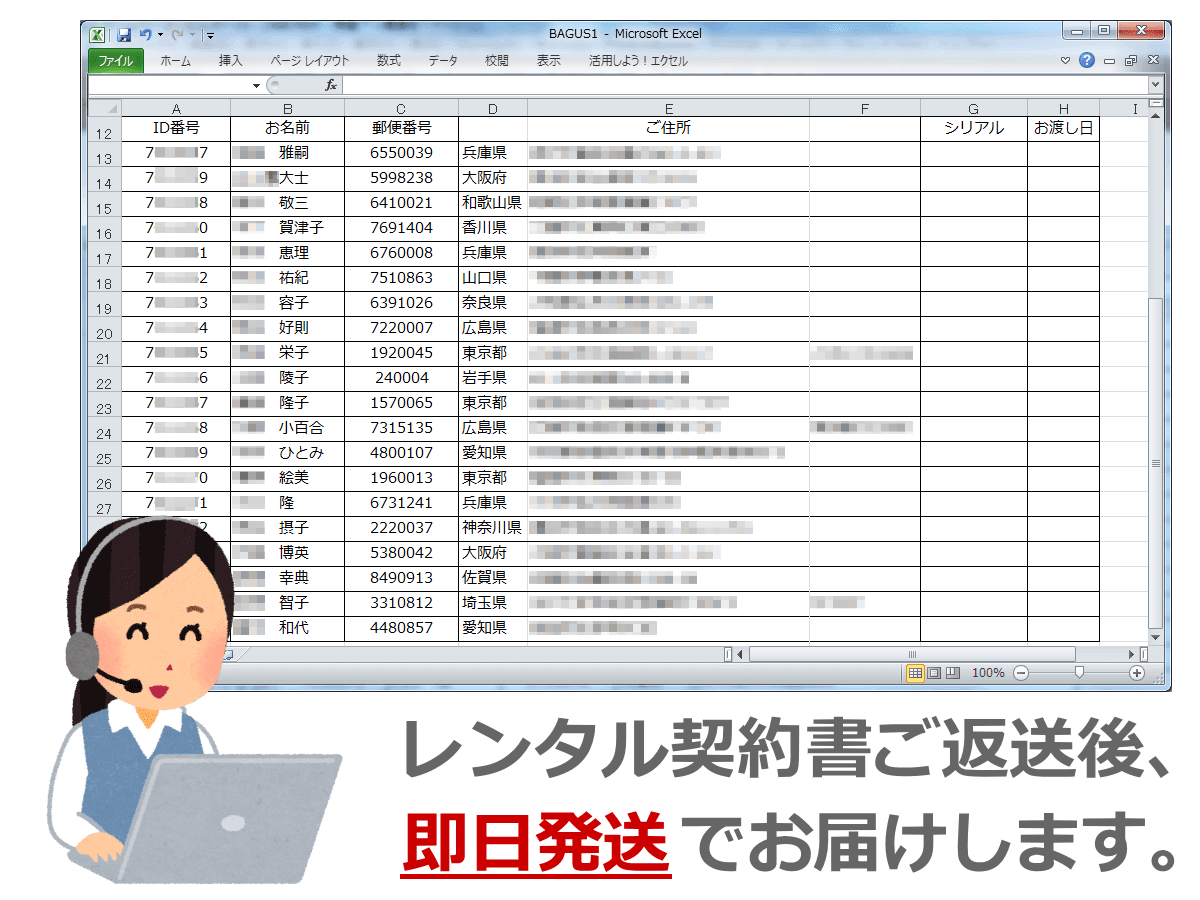The width and height of the screenshot is (1200, 900).
Task: Select column A header
Action: 176,108
